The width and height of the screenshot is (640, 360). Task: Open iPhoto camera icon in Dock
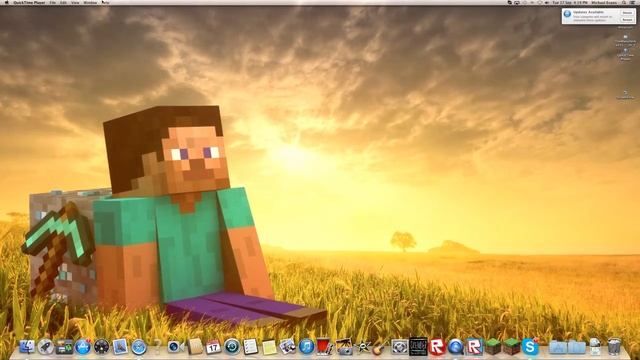click(344, 347)
